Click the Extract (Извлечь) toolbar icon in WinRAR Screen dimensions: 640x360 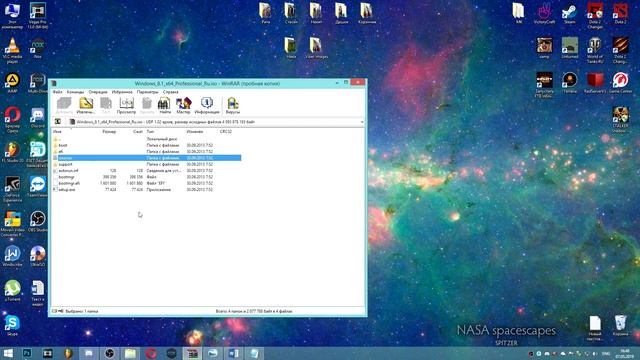pos(86,105)
